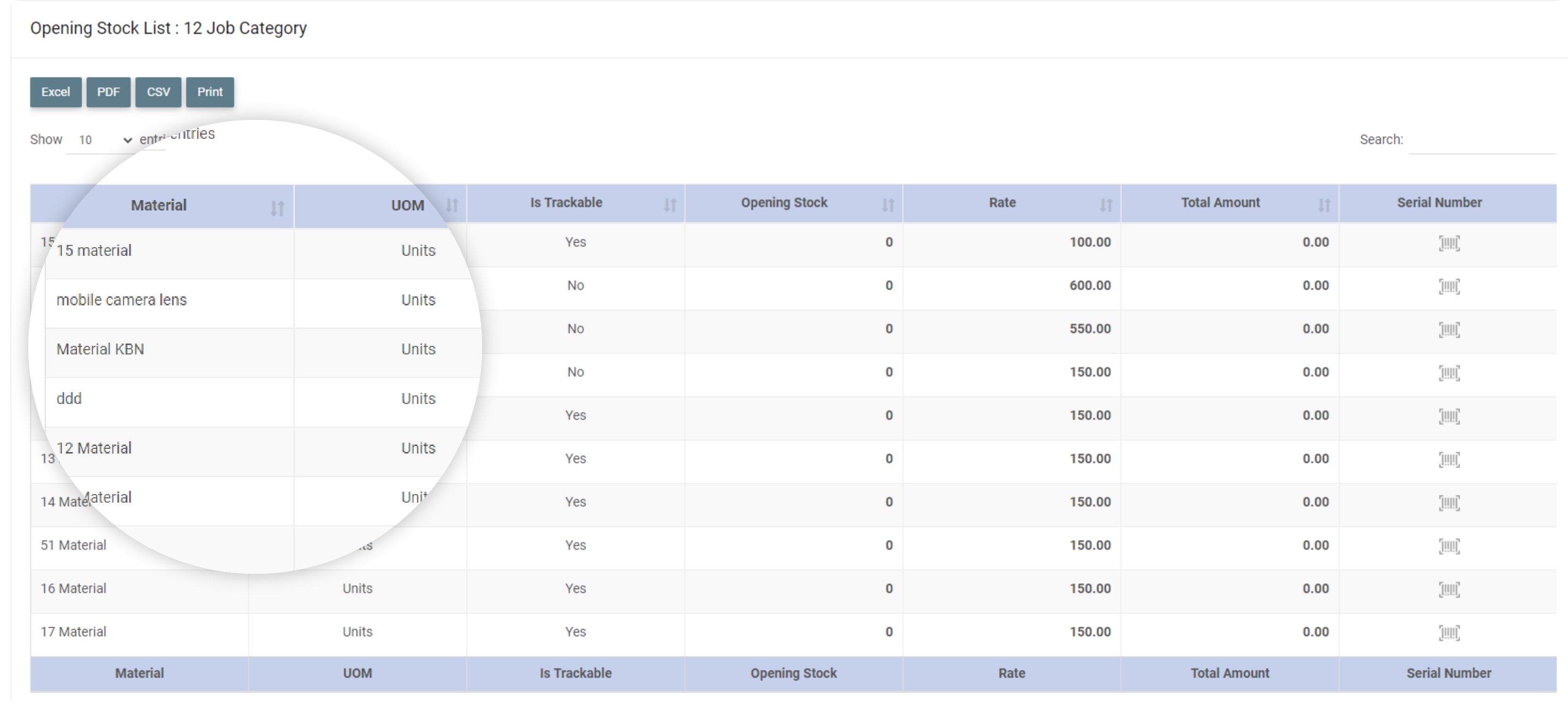Open serial number barcode for 16 Material
This screenshot has height=706, width=1568.
coord(1449,589)
